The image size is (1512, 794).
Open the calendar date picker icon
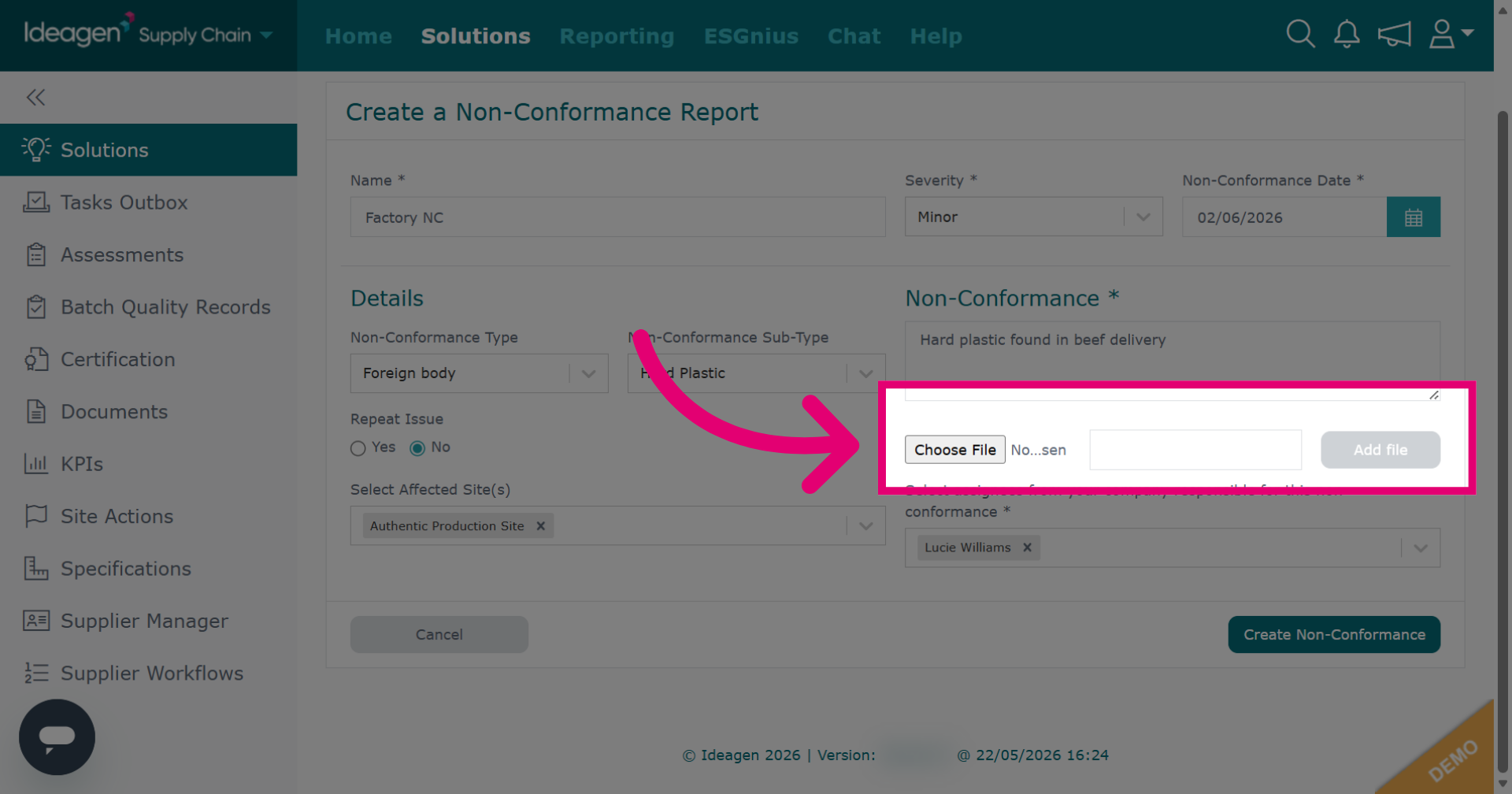tap(1414, 217)
